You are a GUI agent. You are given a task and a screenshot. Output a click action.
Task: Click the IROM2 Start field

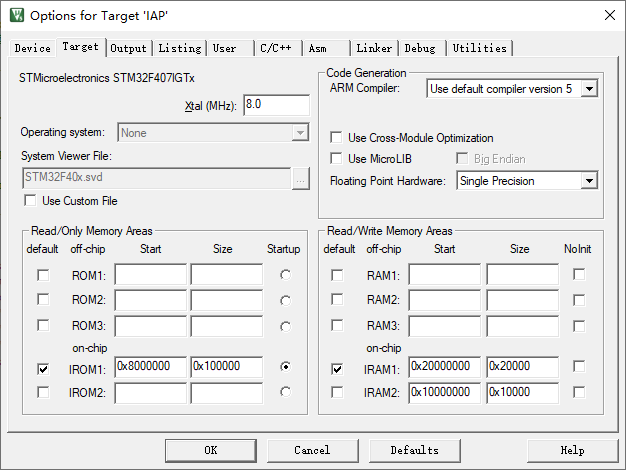(x=151, y=393)
